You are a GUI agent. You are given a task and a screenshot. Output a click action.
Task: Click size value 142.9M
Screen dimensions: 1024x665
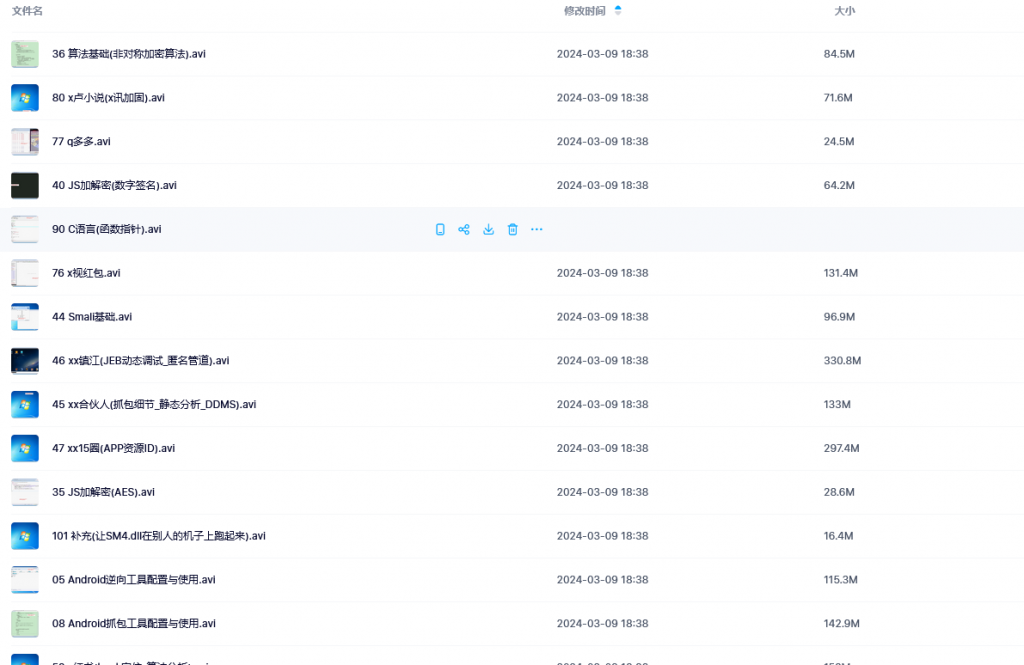point(841,623)
